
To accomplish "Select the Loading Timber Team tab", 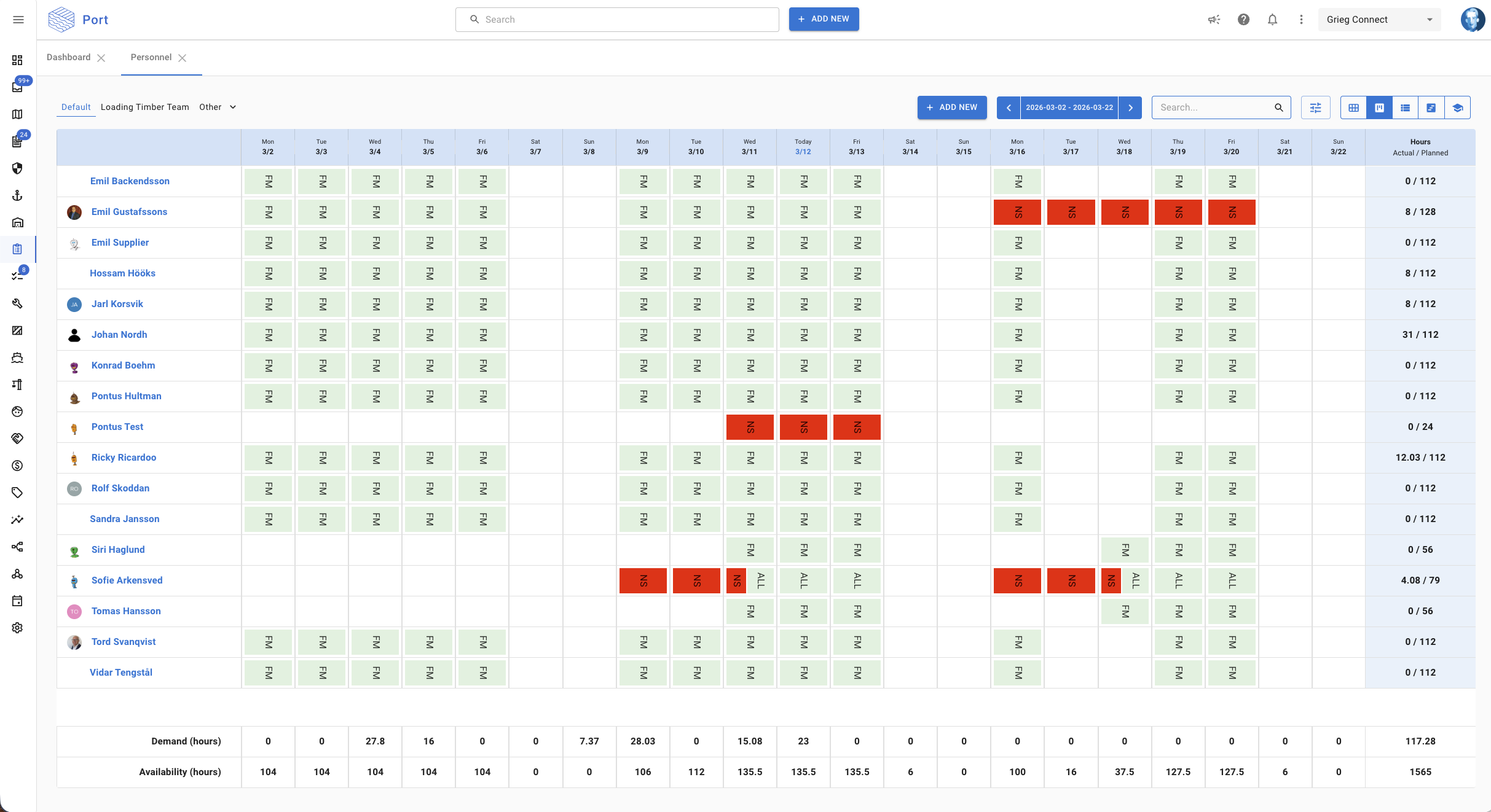I will [x=144, y=107].
